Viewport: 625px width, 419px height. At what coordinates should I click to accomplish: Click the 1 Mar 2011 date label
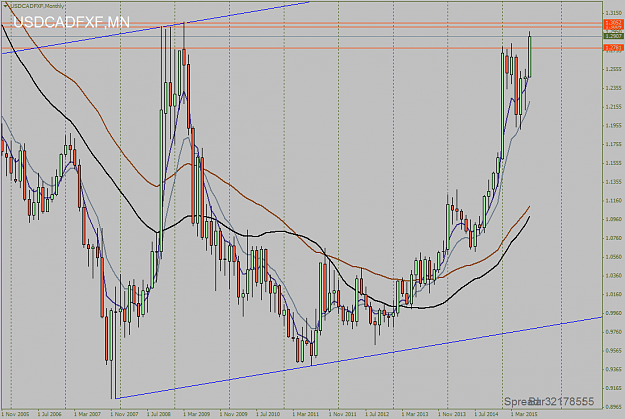click(x=306, y=414)
